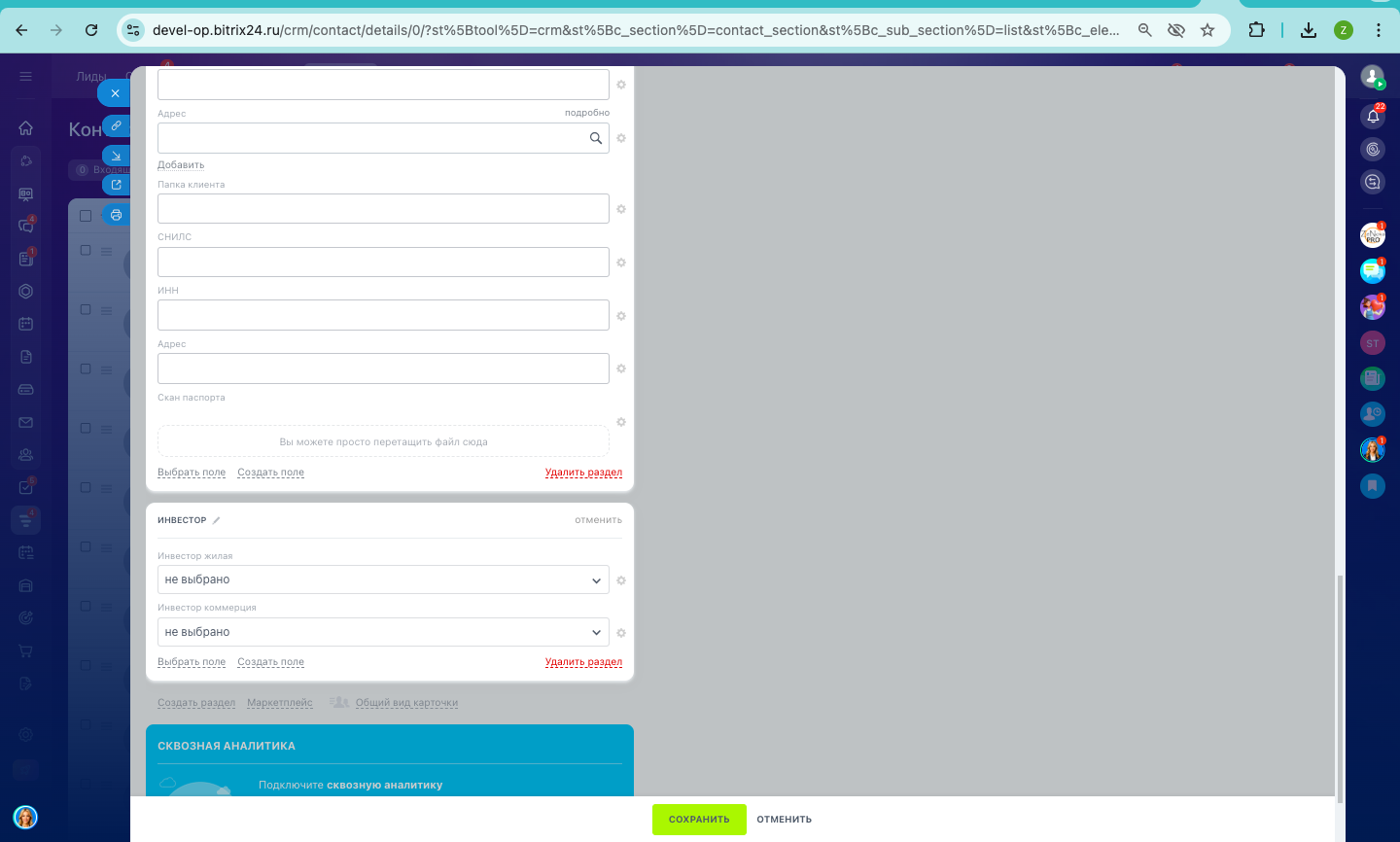Go back with the browser back arrow
1400x842 pixels.
(21, 30)
